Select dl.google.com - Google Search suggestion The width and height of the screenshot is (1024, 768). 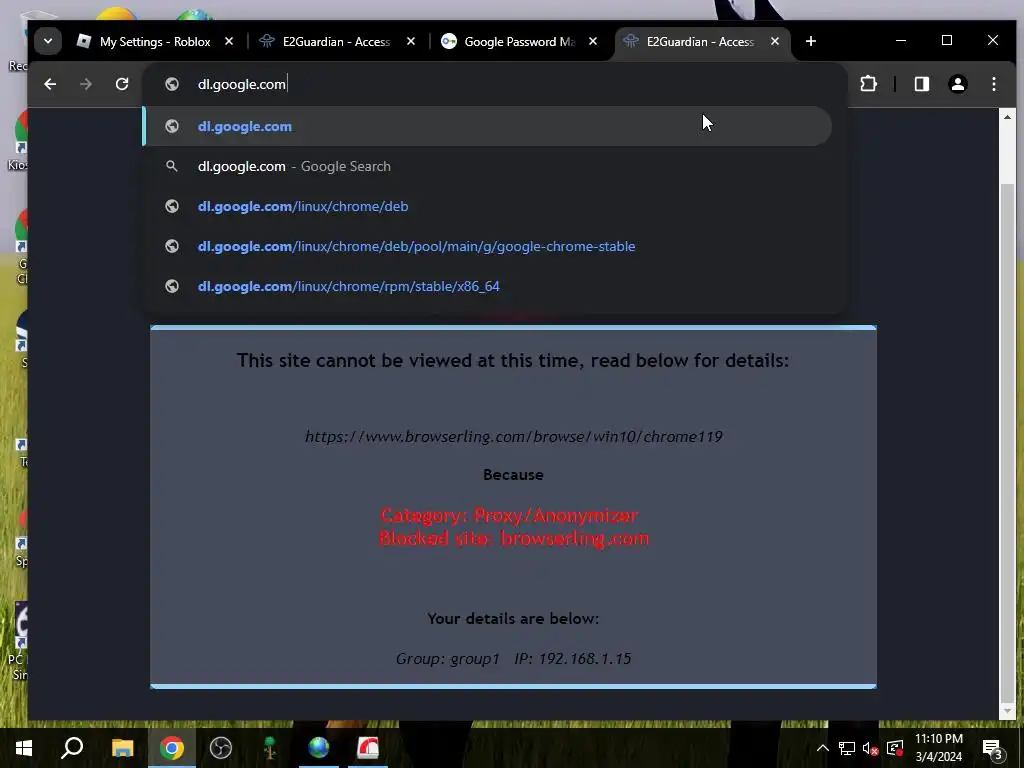coord(487,166)
